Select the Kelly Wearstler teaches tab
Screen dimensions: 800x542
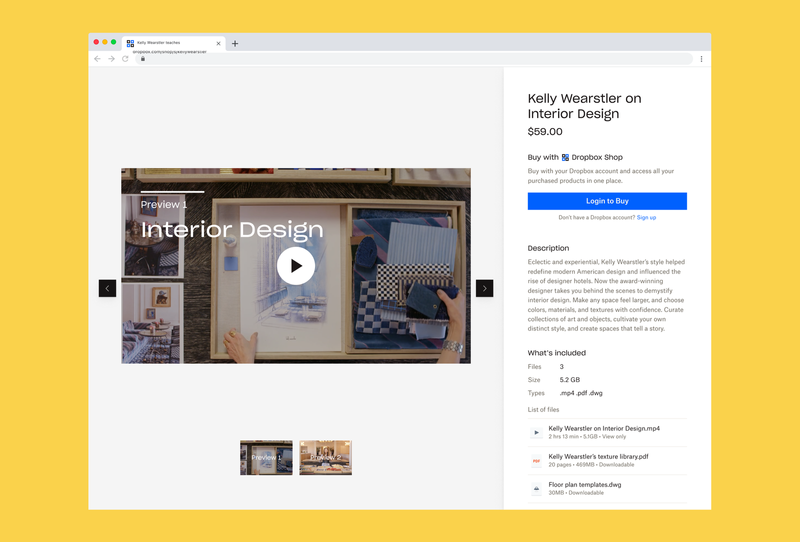click(x=170, y=43)
